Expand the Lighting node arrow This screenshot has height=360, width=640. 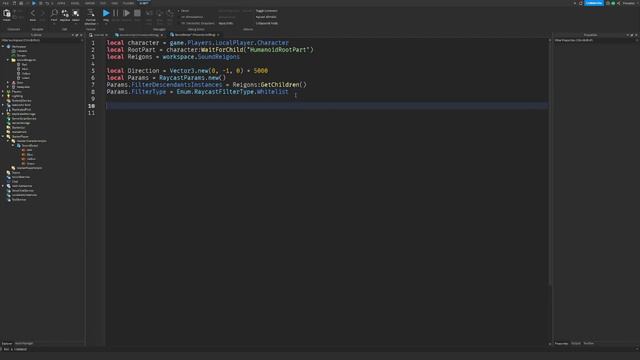(3, 96)
